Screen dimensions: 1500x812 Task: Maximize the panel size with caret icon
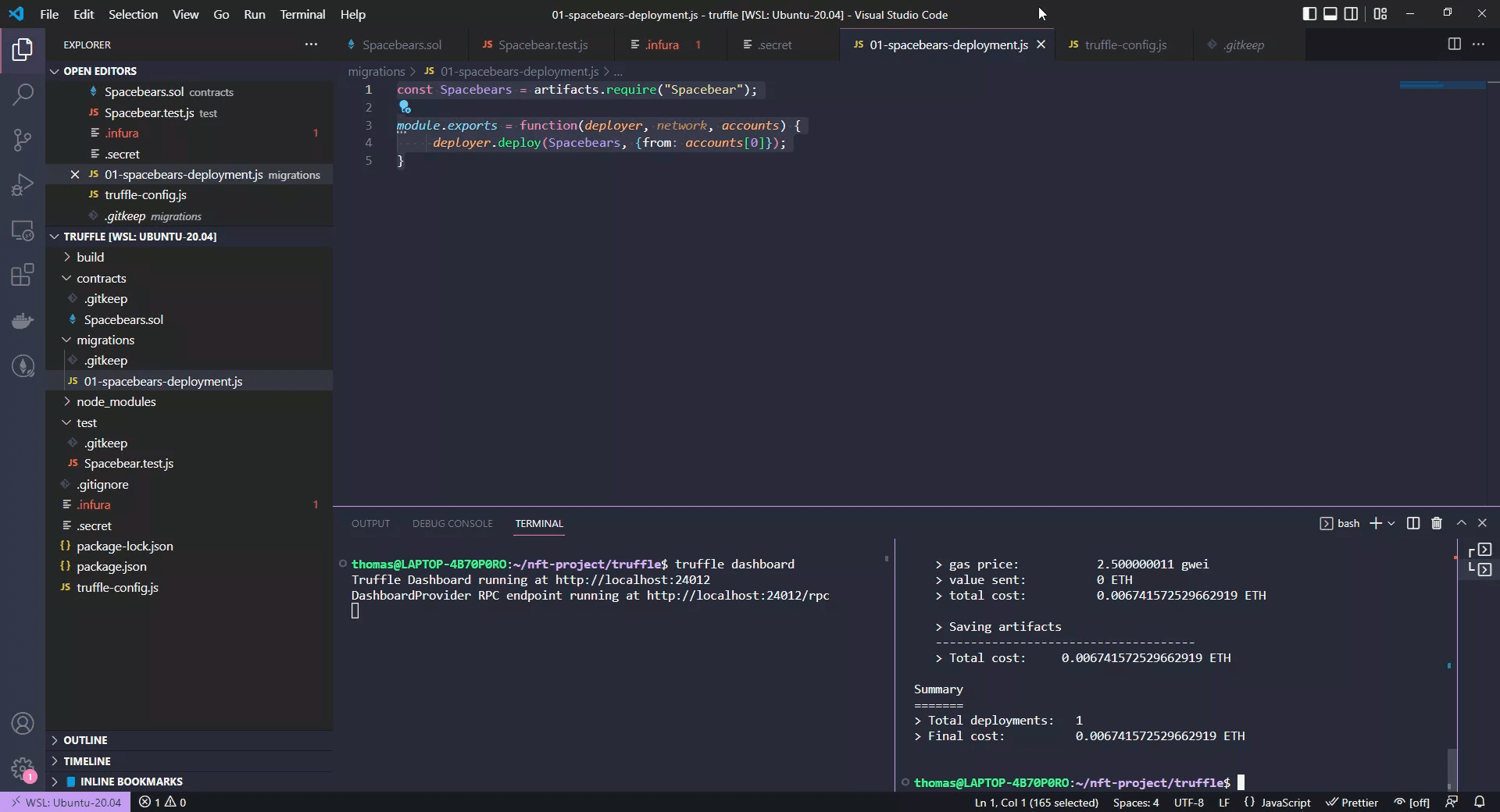1461,523
